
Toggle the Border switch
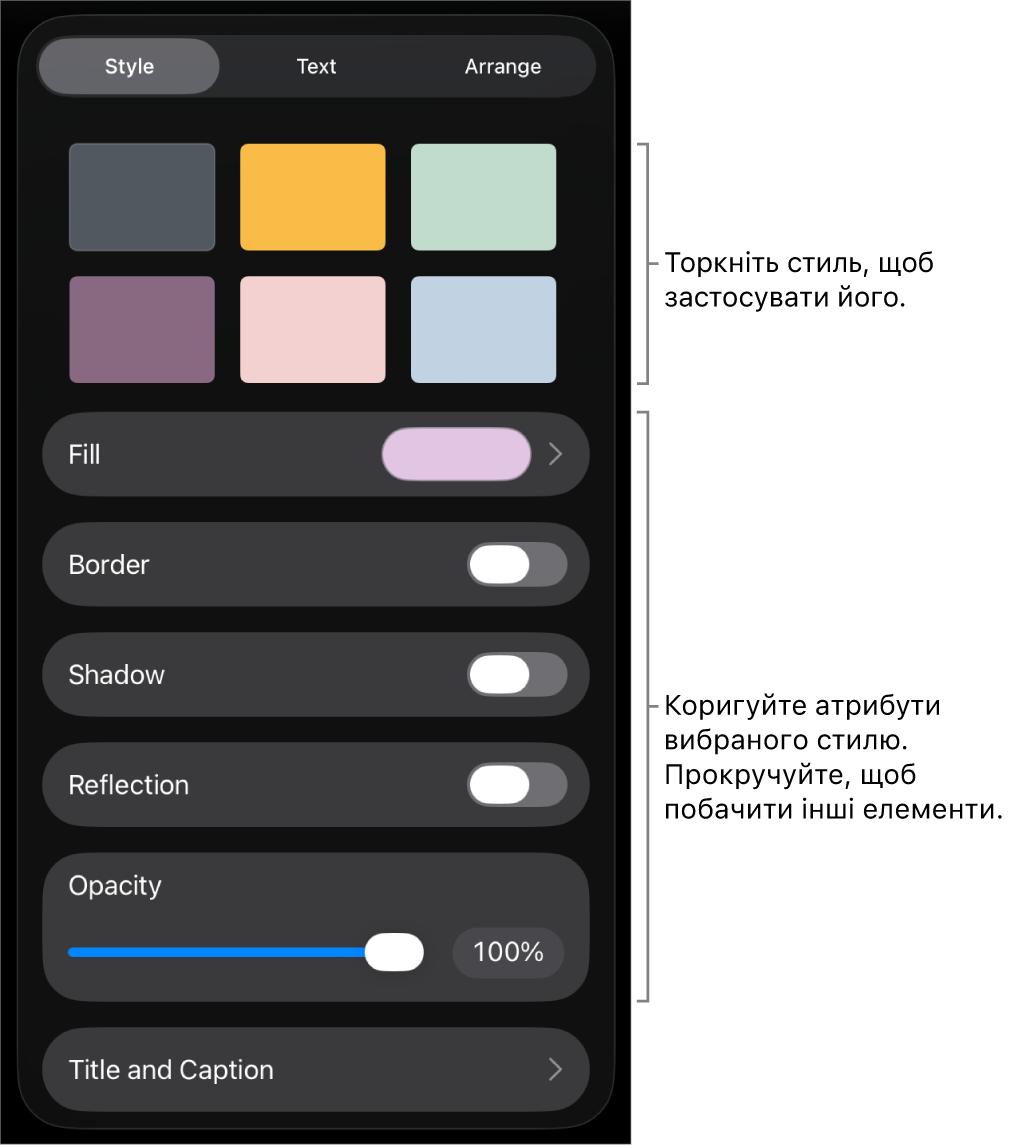(x=517, y=565)
